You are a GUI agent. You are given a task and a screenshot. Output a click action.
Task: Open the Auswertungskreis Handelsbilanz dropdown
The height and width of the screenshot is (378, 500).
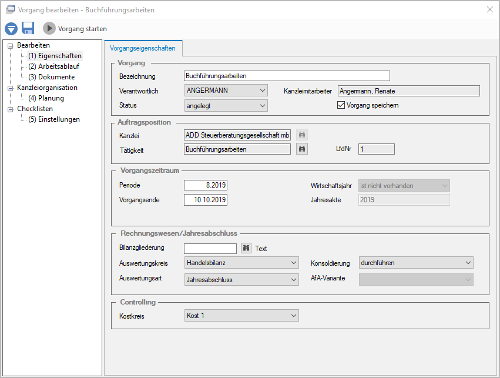(241, 263)
